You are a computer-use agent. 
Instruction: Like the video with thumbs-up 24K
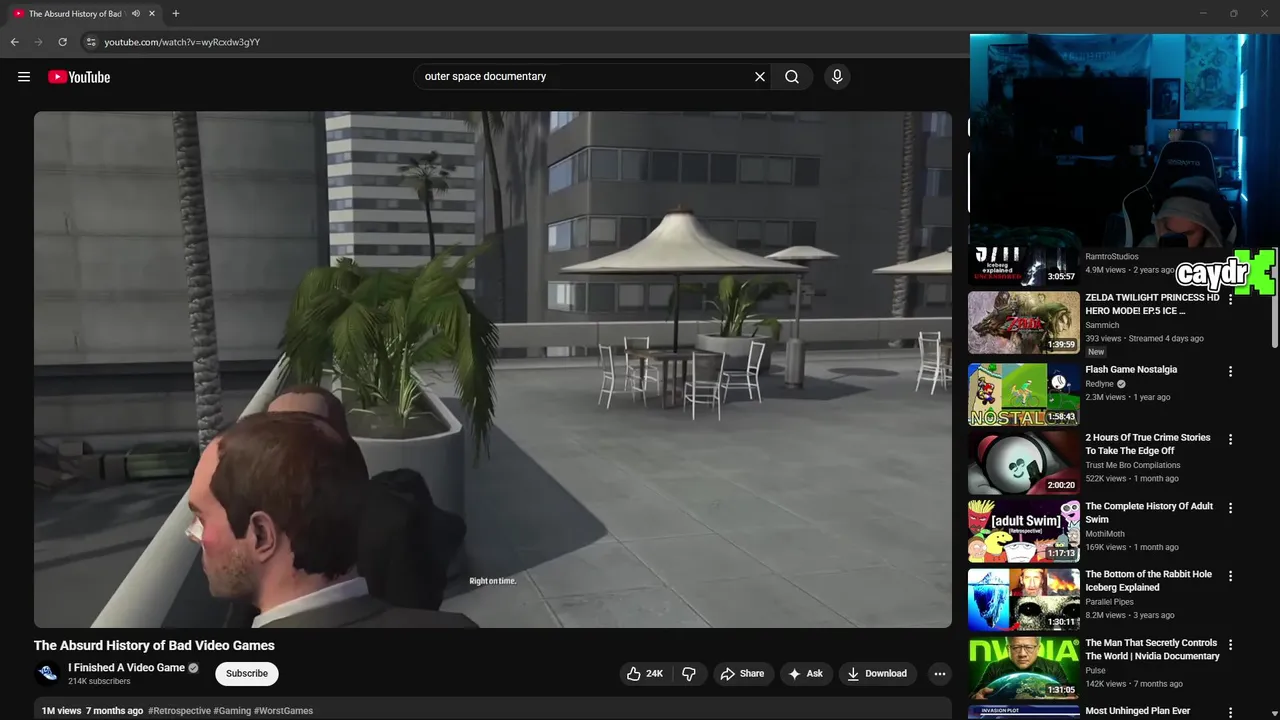click(x=645, y=674)
